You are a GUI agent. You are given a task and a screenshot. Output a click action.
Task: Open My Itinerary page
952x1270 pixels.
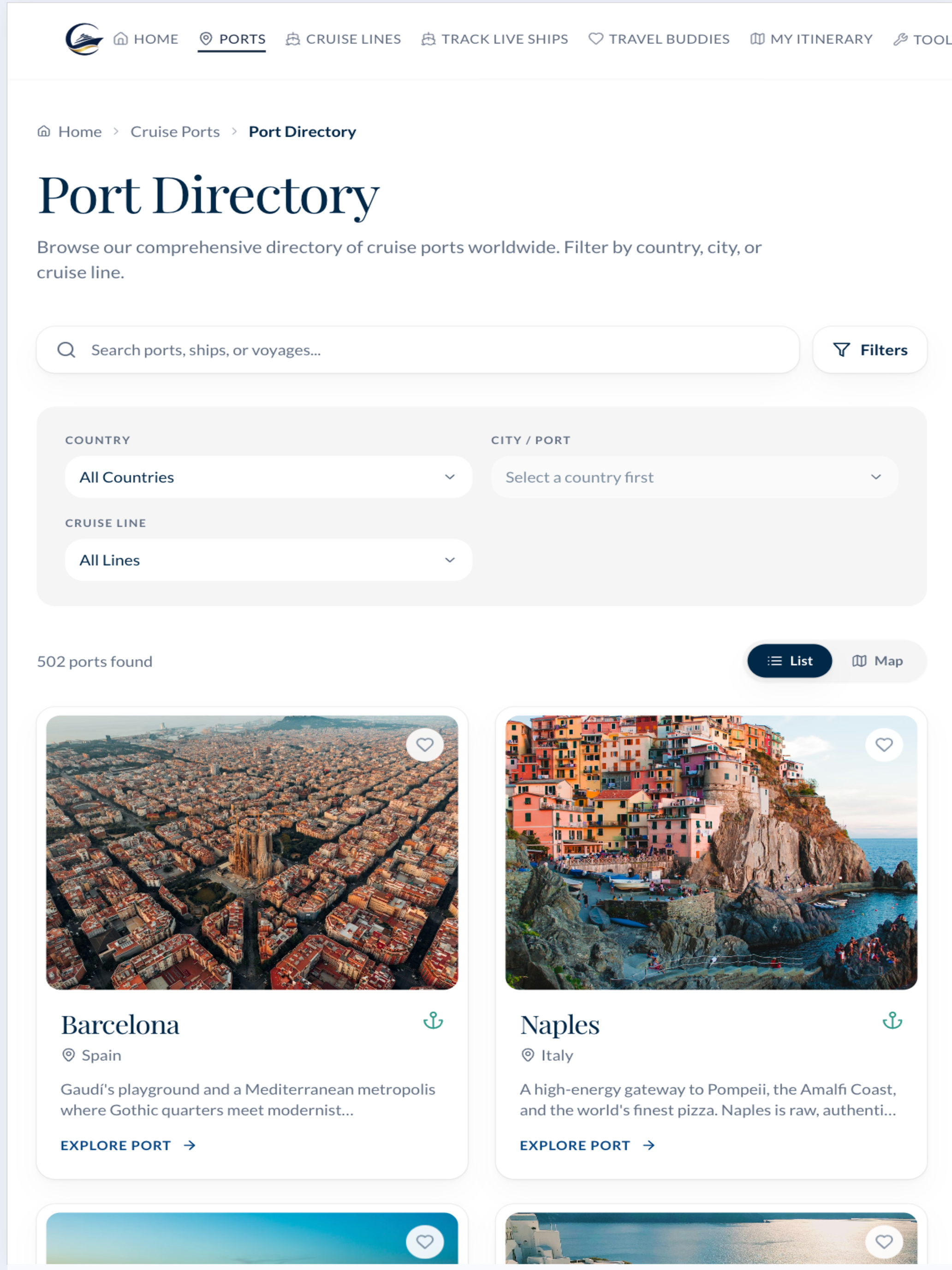[x=811, y=39]
